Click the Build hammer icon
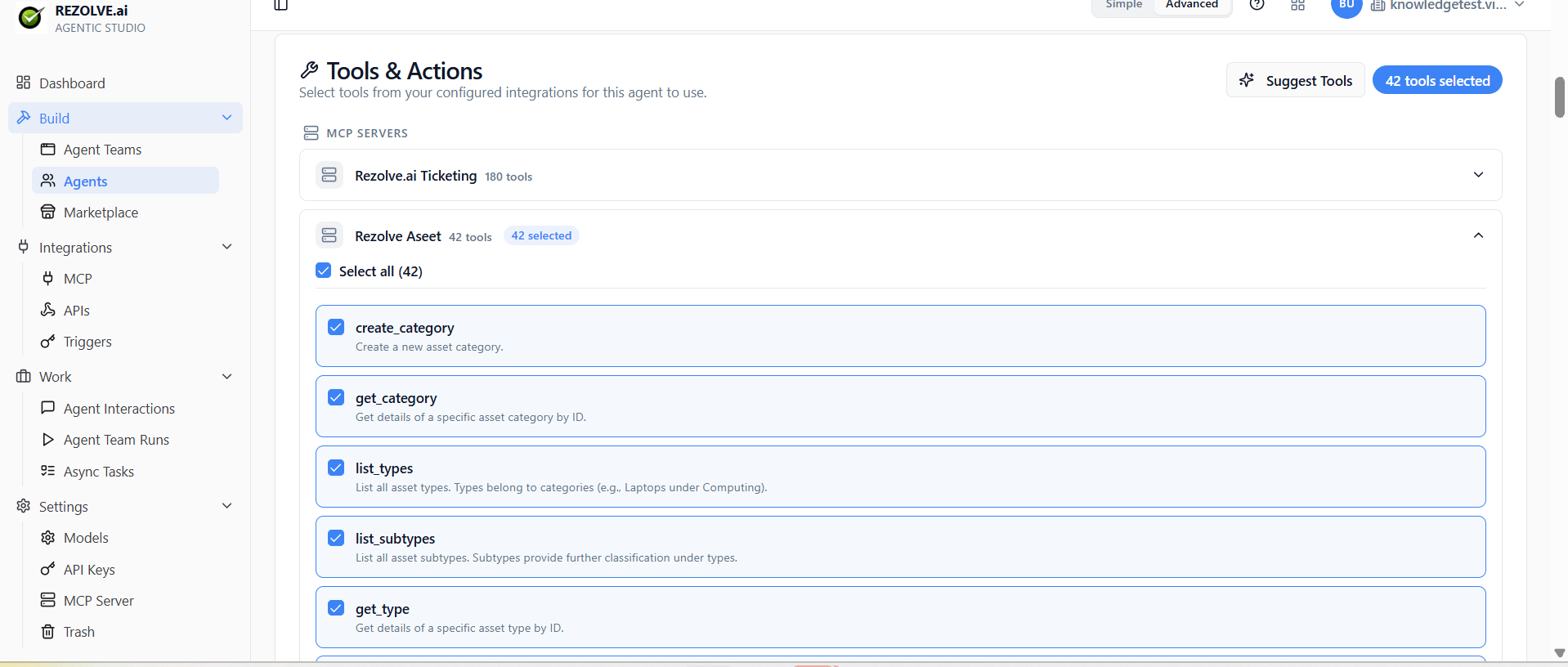 tap(23, 118)
